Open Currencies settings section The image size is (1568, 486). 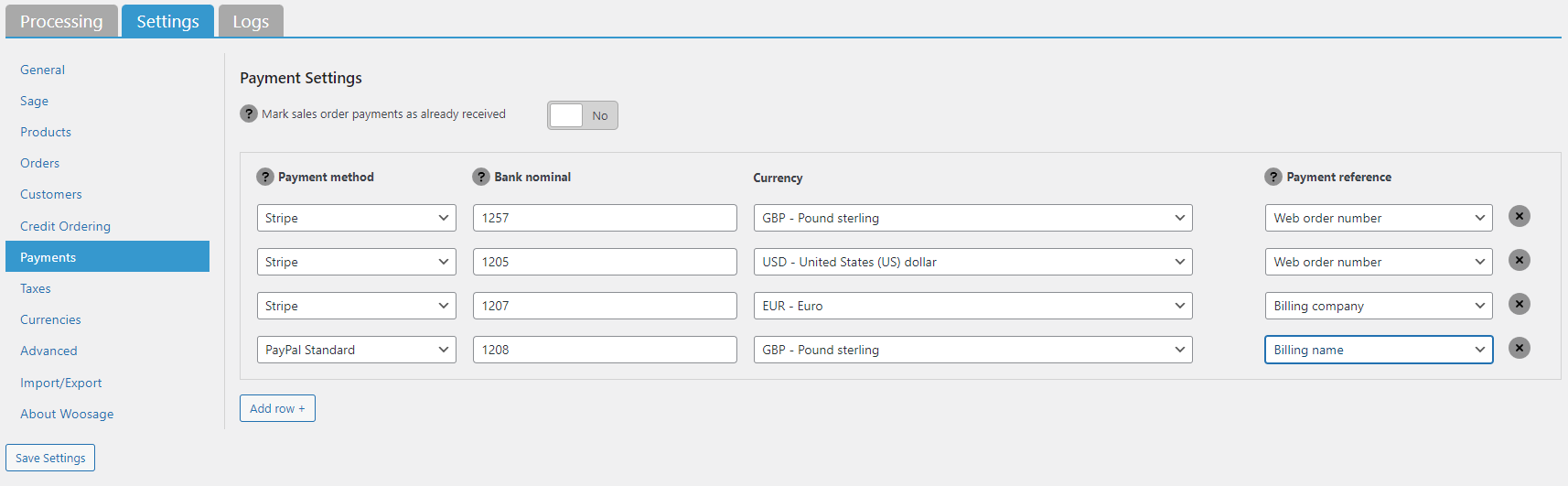[107, 319]
